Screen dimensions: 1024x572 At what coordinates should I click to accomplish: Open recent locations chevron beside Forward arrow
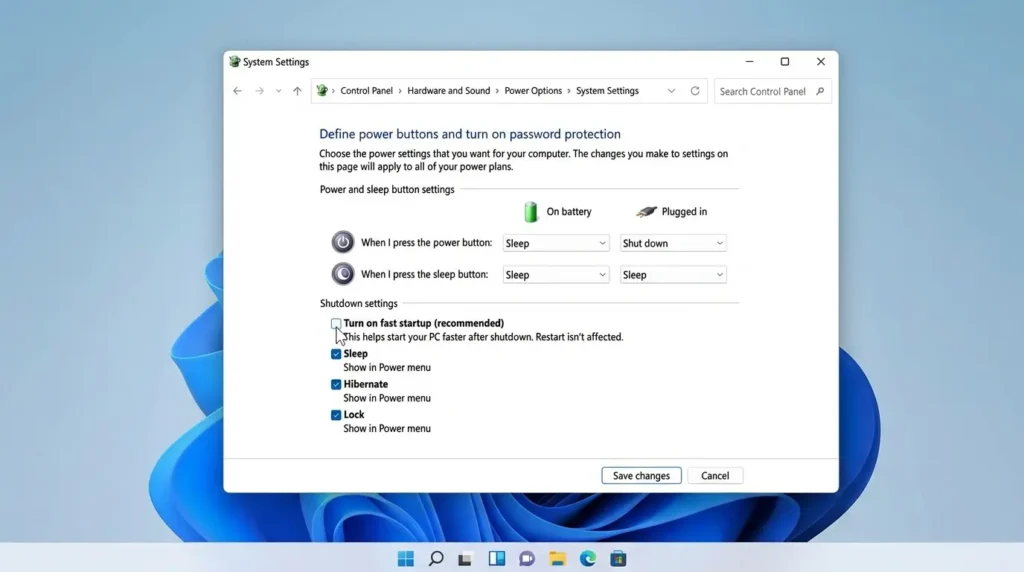coord(278,91)
